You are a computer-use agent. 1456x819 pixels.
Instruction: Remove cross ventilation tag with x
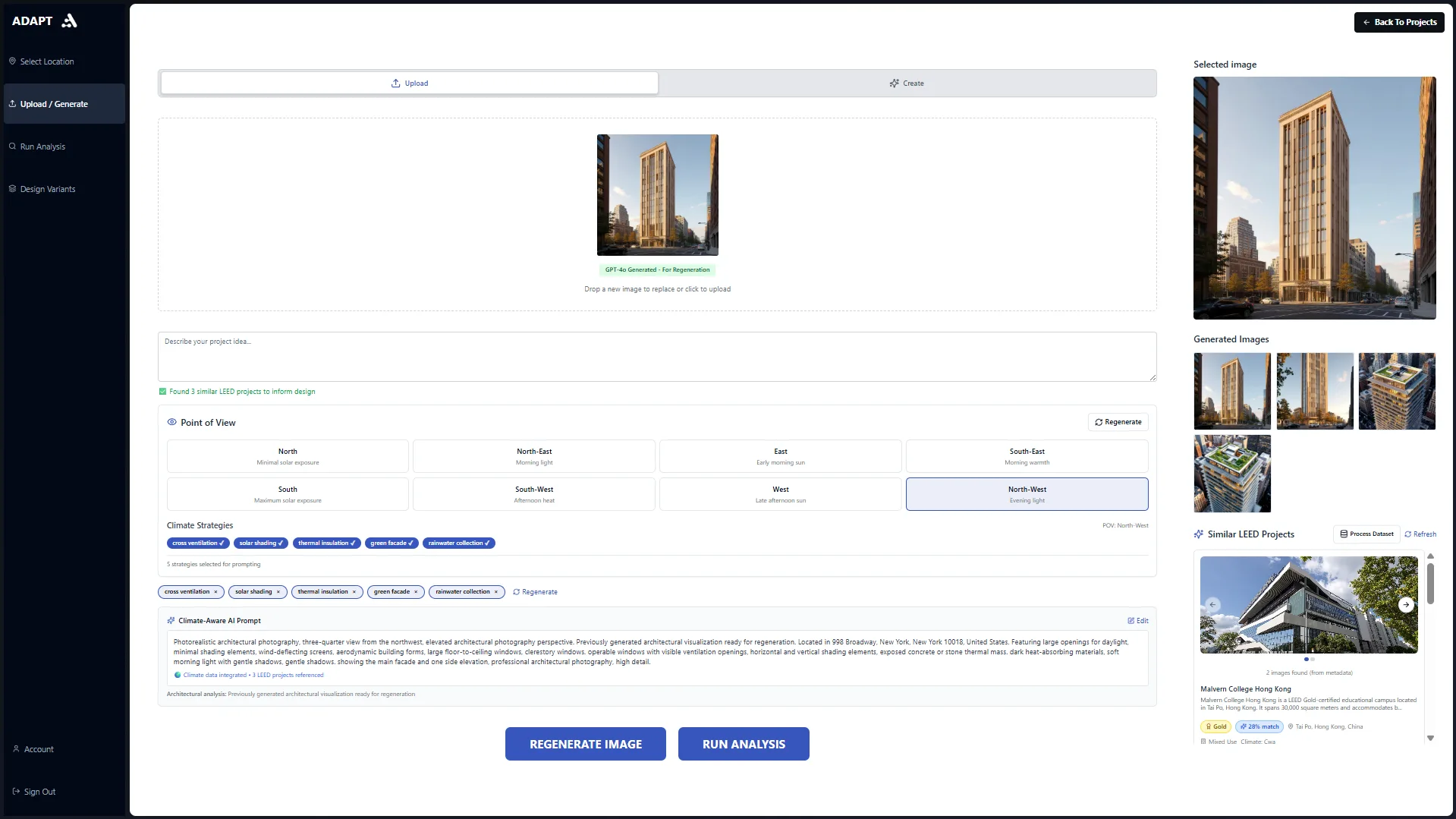(215, 592)
